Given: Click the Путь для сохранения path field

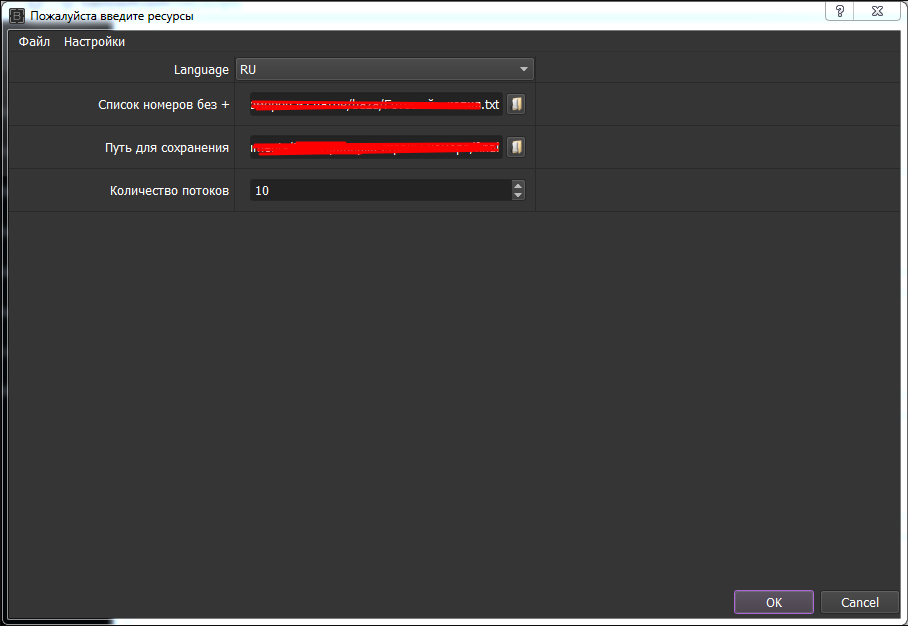Looking at the screenshot, I should (x=376, y=147).
